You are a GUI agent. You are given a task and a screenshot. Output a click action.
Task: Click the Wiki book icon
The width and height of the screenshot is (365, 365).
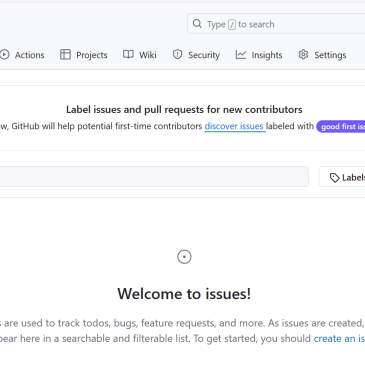click(x=128, y=54)
